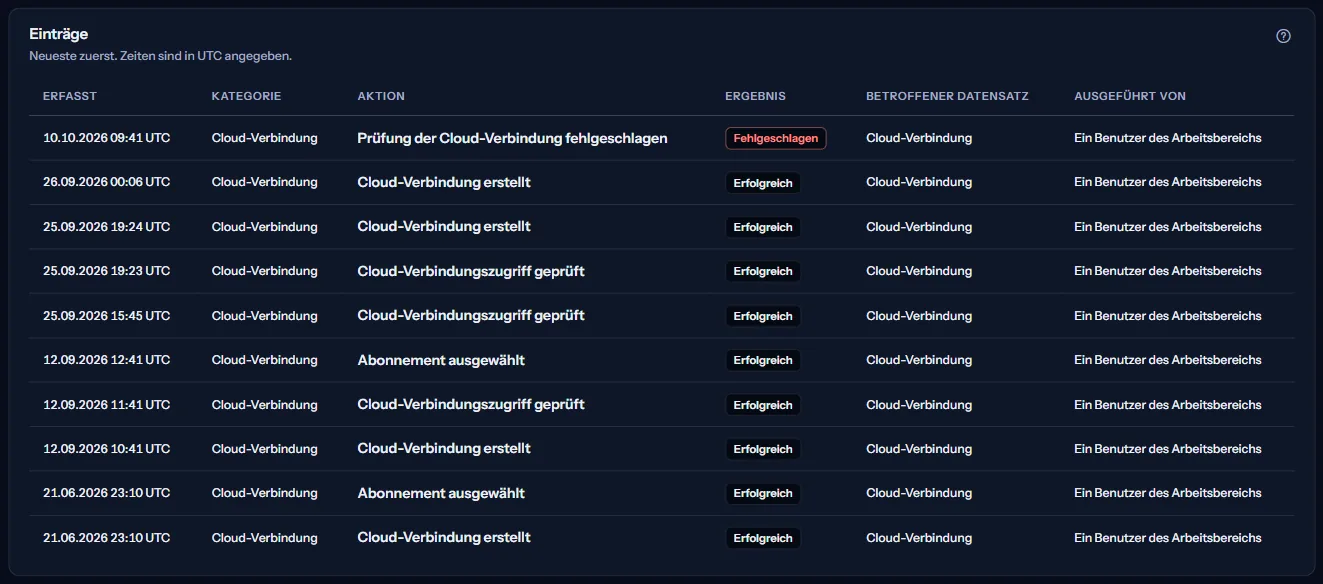This screenshot has height=584, width=1323.
Task: Select timestamp 25.09.2026 19:24 UTC
Action: coord(106,227)
